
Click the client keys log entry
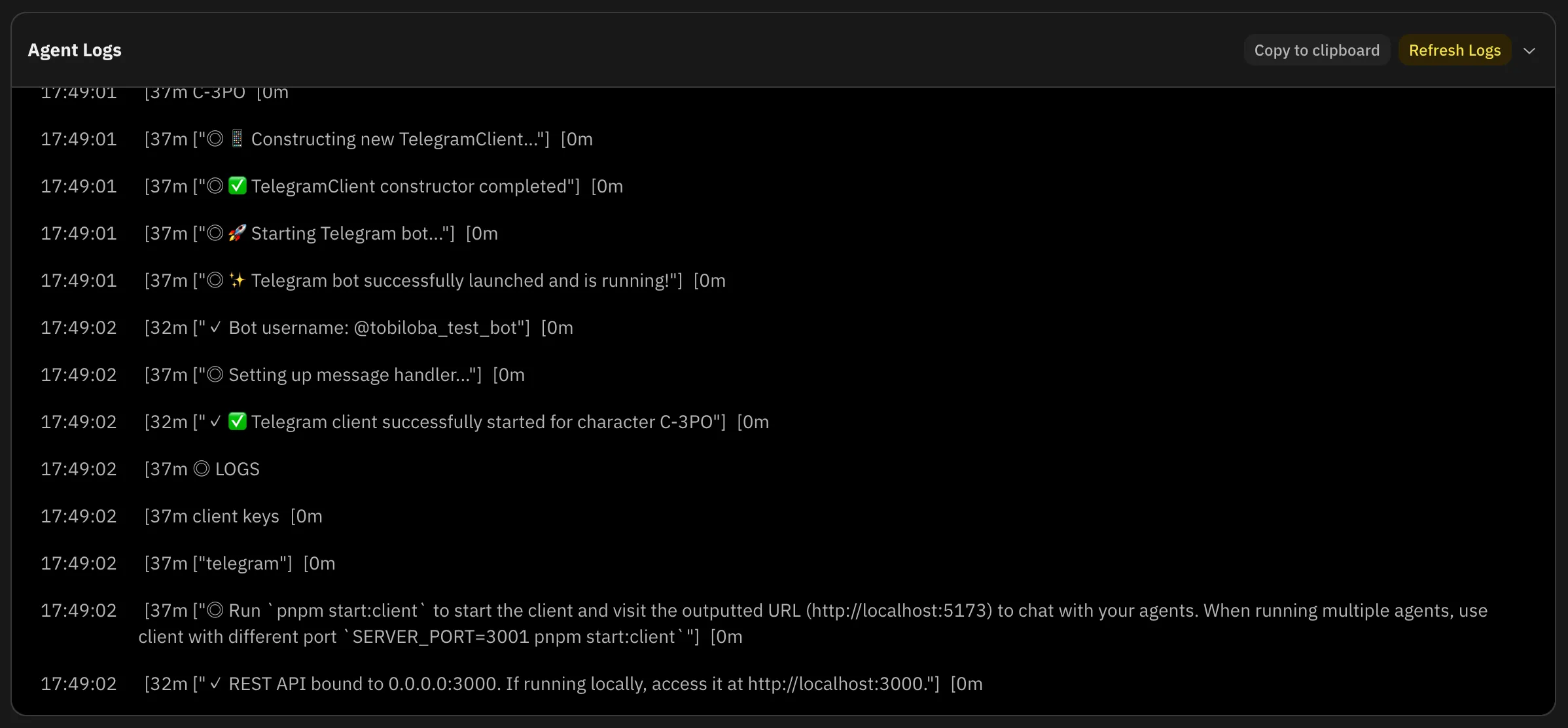(234, 516)
